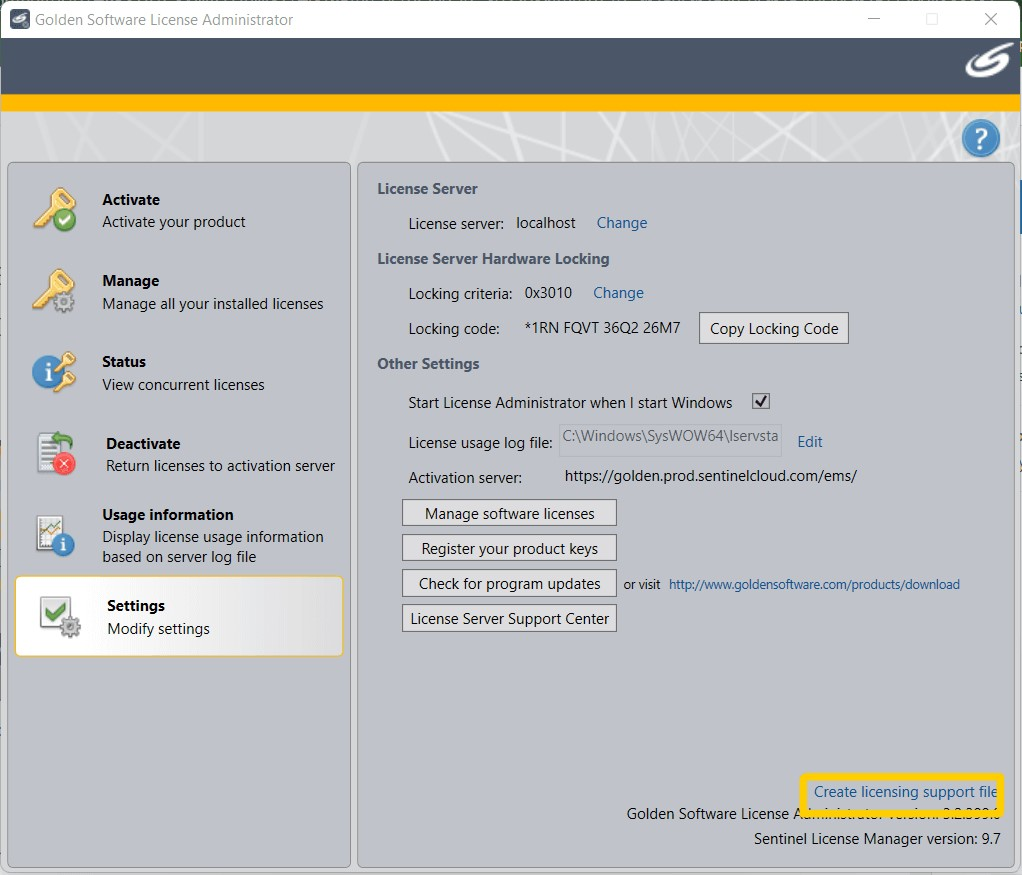Screen dimensions: 1022x875
Task: Switch to Status concurrent licenses view
Action: 179,372
